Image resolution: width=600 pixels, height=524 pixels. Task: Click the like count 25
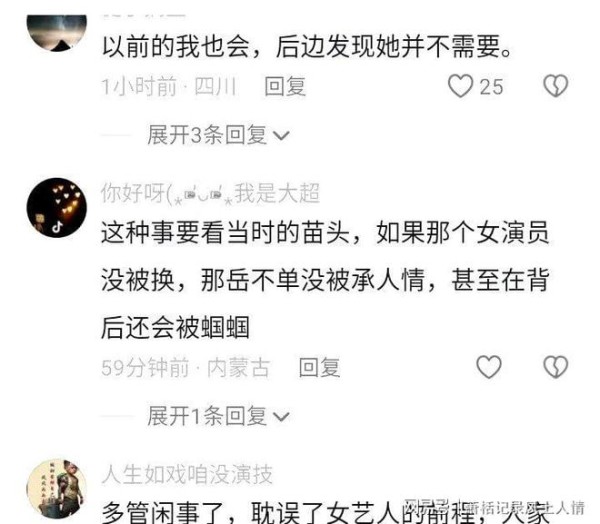(x=491, y=87)
